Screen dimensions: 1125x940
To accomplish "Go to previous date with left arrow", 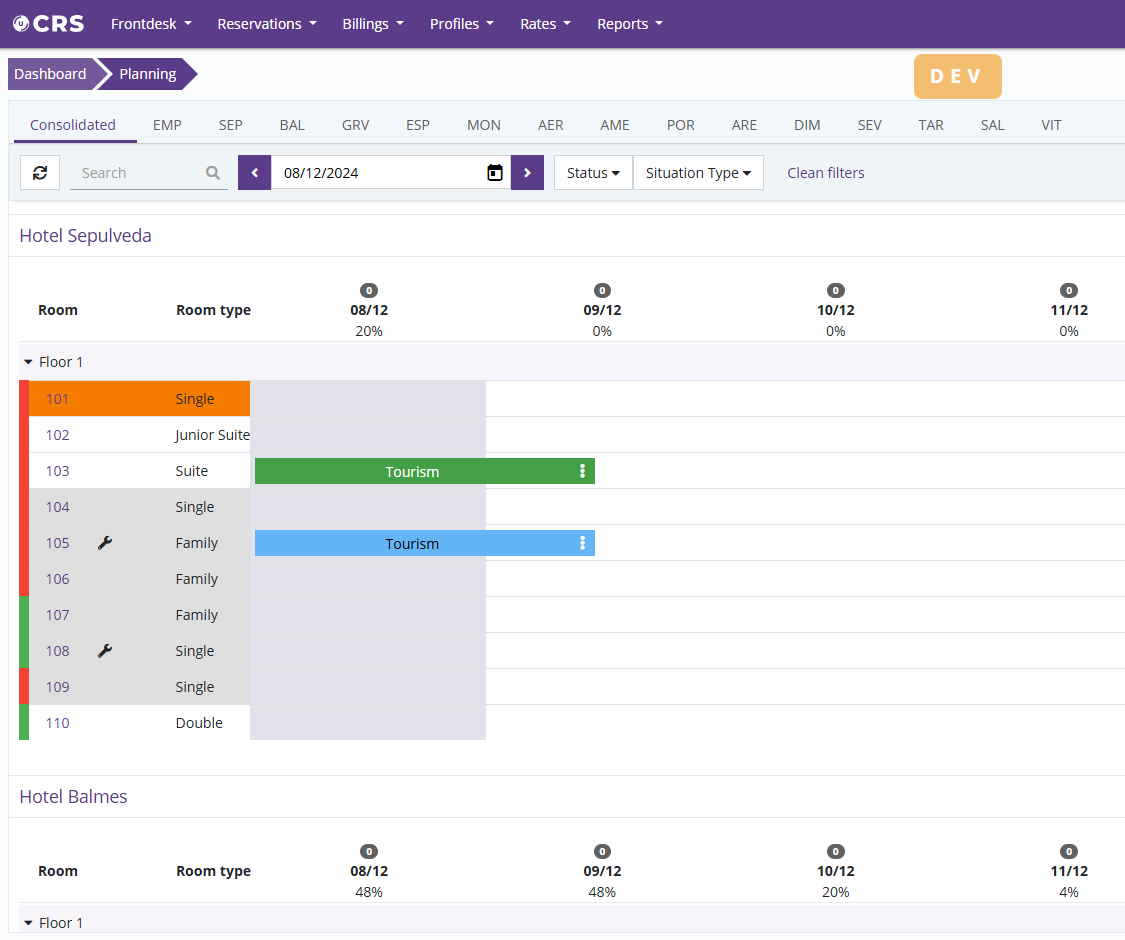I will tap(255, 173).
